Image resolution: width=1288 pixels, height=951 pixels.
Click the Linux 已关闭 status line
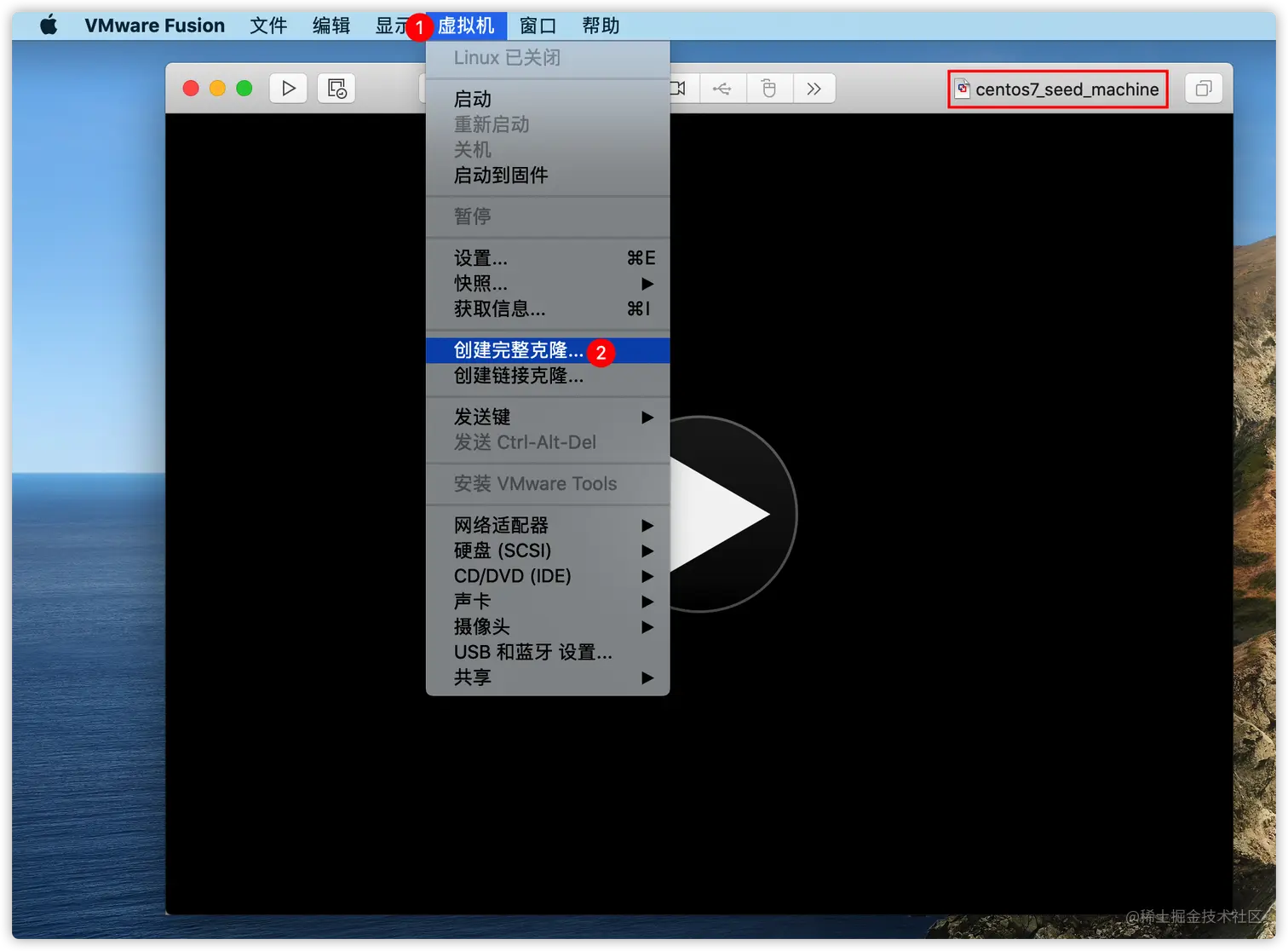pyautogui.click(x=548, y=58)
